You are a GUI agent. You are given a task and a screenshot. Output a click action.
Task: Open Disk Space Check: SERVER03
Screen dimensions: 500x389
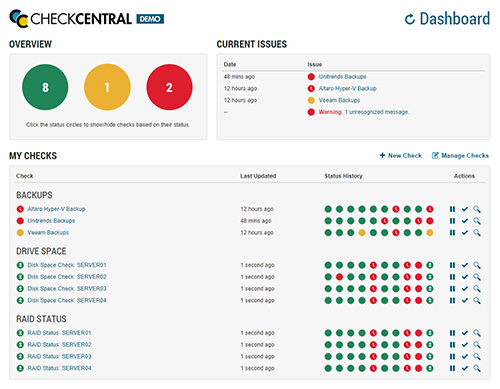tap(67, 289)
